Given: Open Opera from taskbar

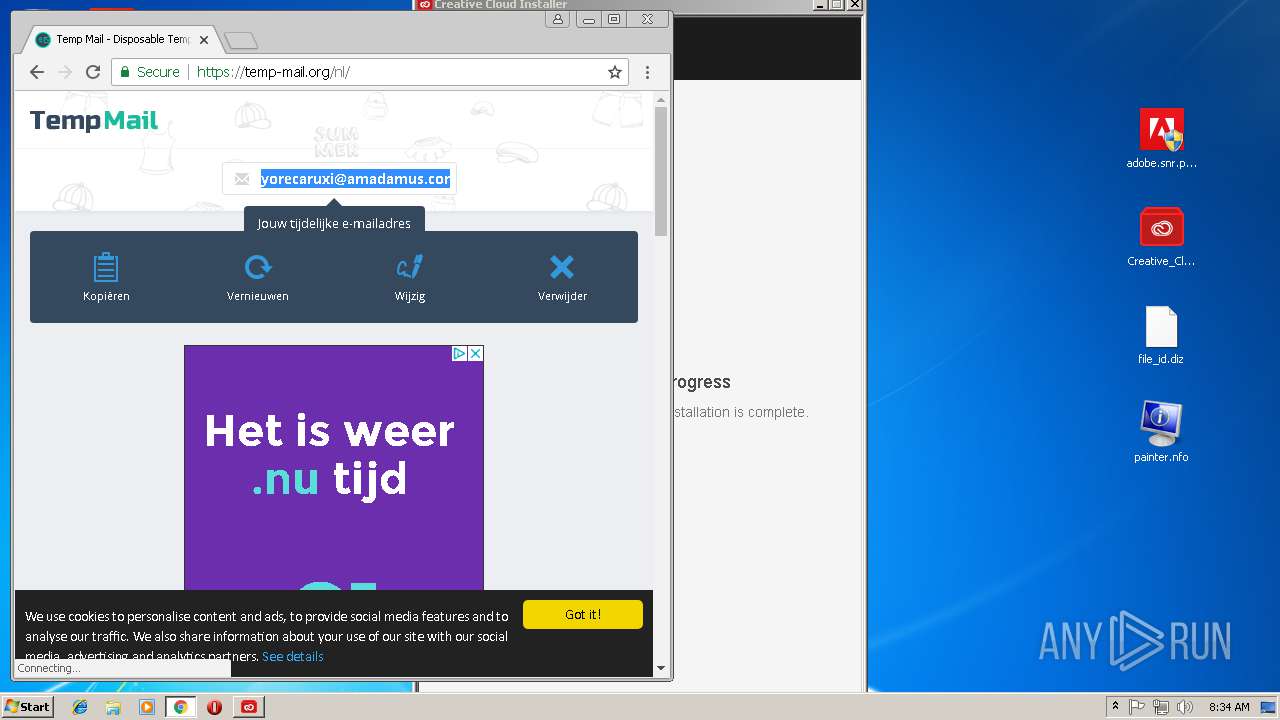Looking at the screenshot, I should [x=214, y=707].
